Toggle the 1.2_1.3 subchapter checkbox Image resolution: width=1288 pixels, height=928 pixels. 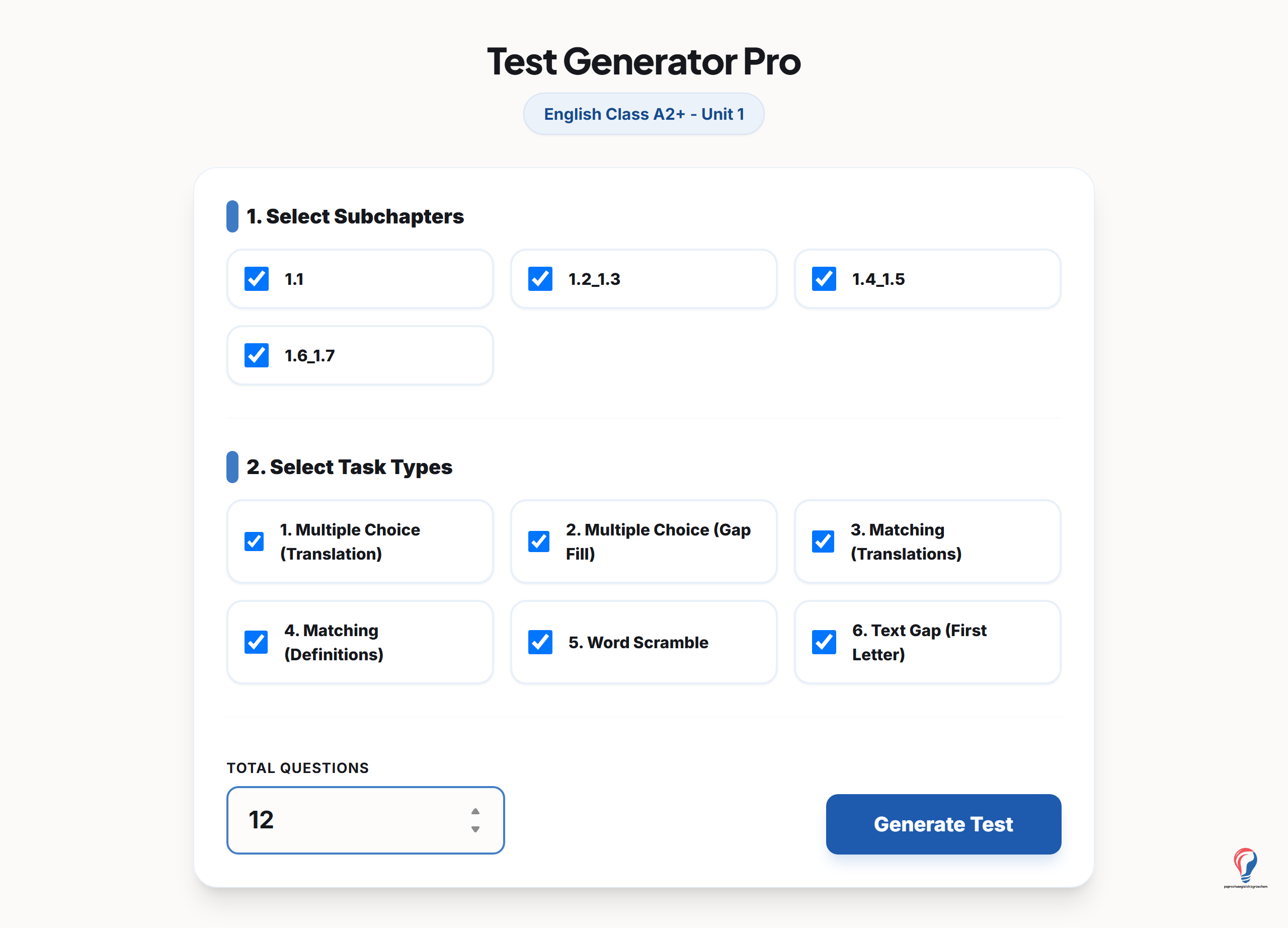pos(540,279)
